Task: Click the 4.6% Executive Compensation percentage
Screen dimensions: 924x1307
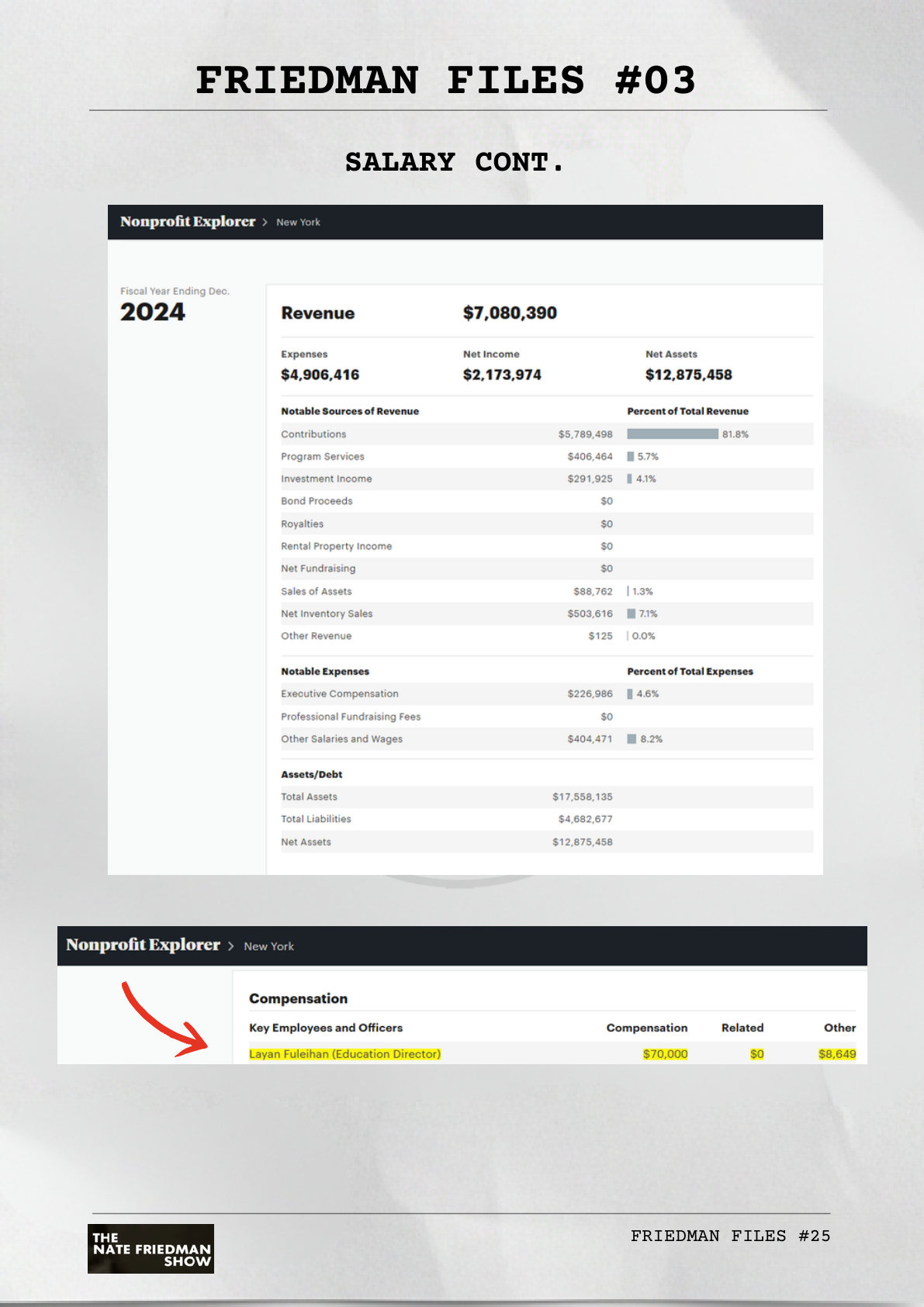Action: point(647,694)
